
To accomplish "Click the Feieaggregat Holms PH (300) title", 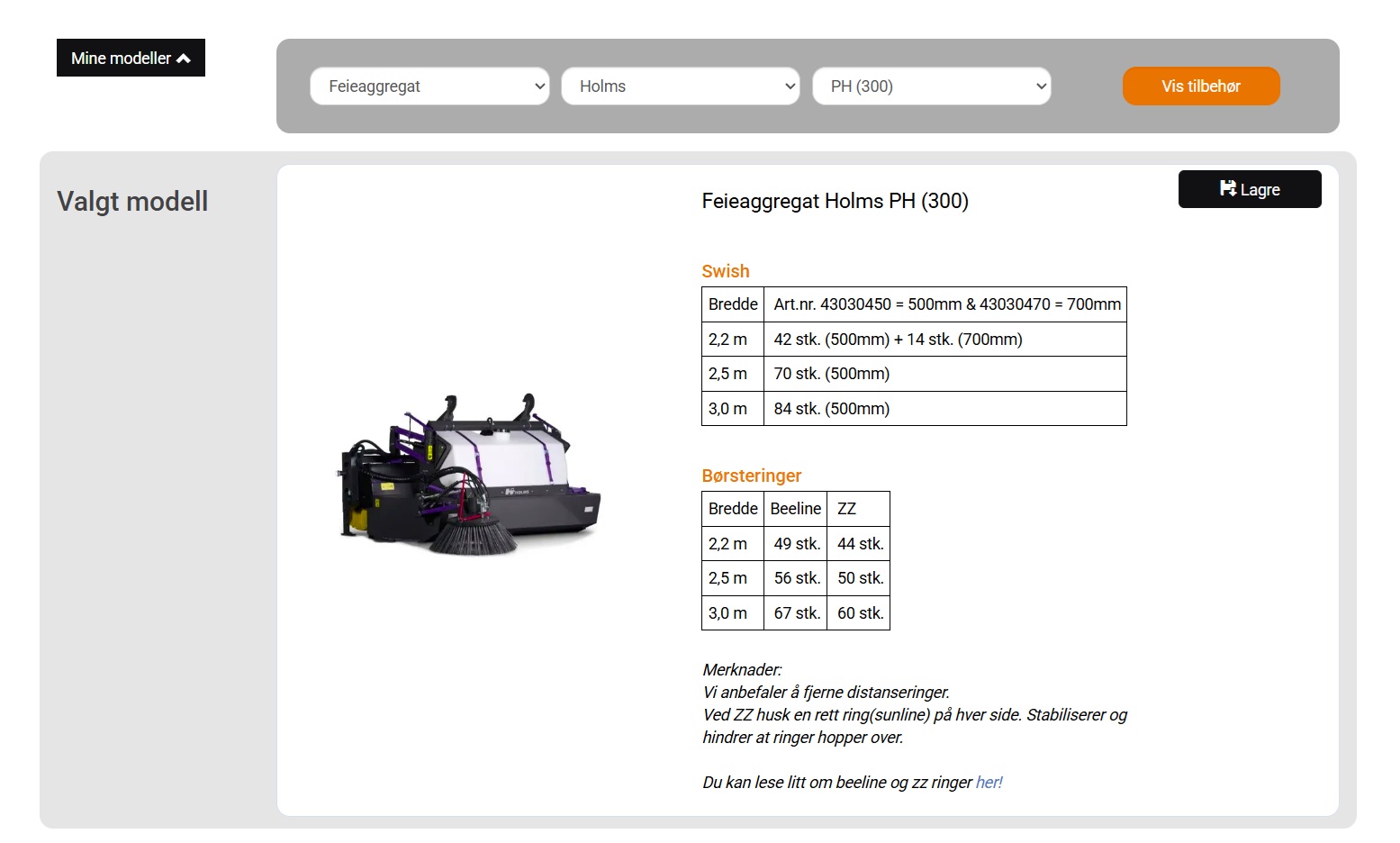I will [x=835, y=201].
